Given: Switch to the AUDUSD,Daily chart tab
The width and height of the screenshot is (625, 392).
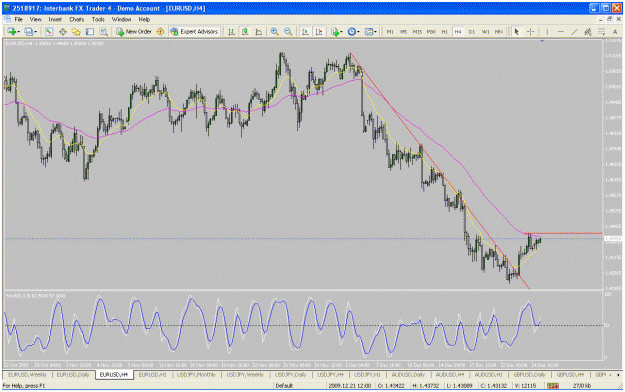Looking at the screenshot, I should [408, 375].
